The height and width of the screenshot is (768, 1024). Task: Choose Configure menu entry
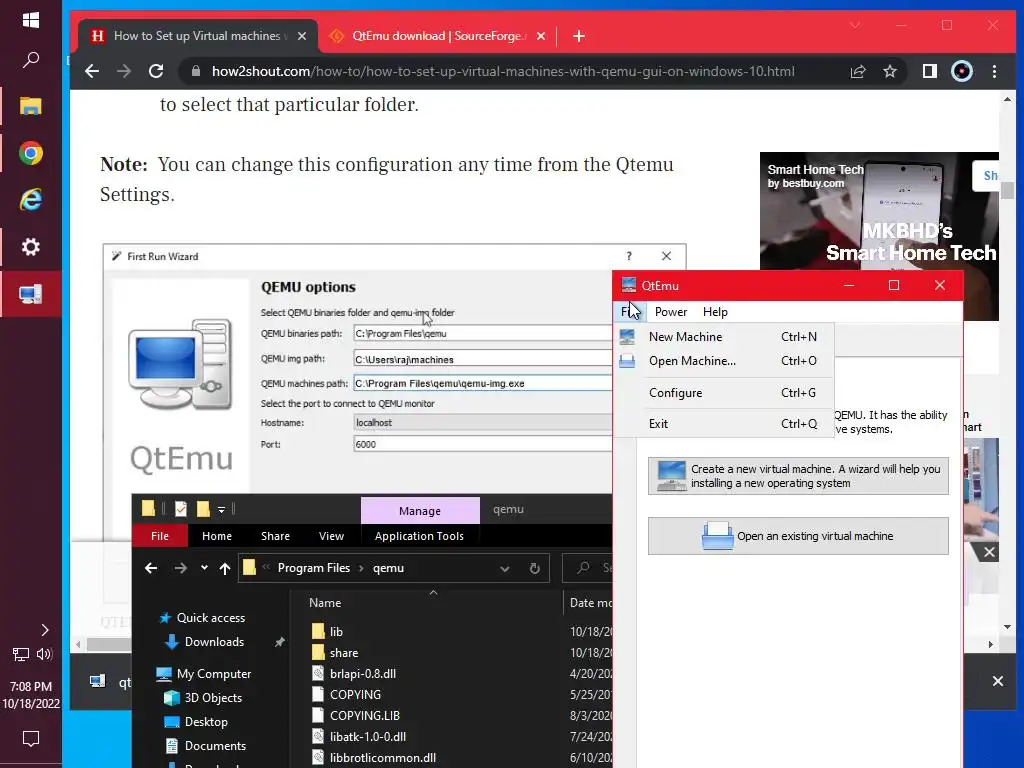pyautogui.click(x=724, y=392)
